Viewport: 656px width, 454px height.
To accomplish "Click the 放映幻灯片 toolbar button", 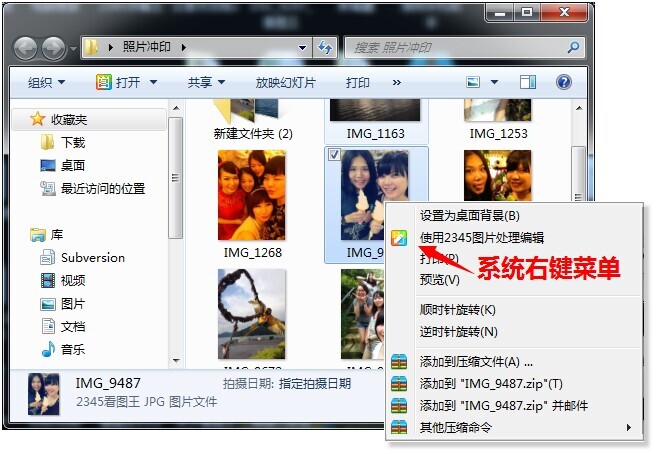I will pos(285,82).
